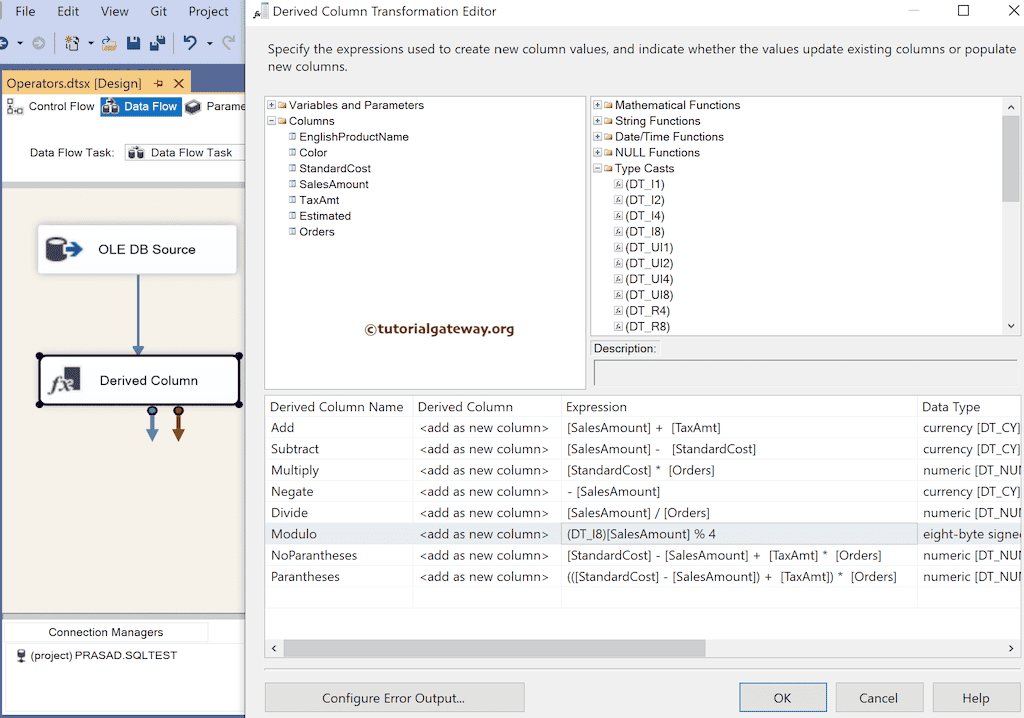This screenshot has width=1024, height=718.
Task: Click the Save All toolbar icon
Action: click(x=159, y=42)
